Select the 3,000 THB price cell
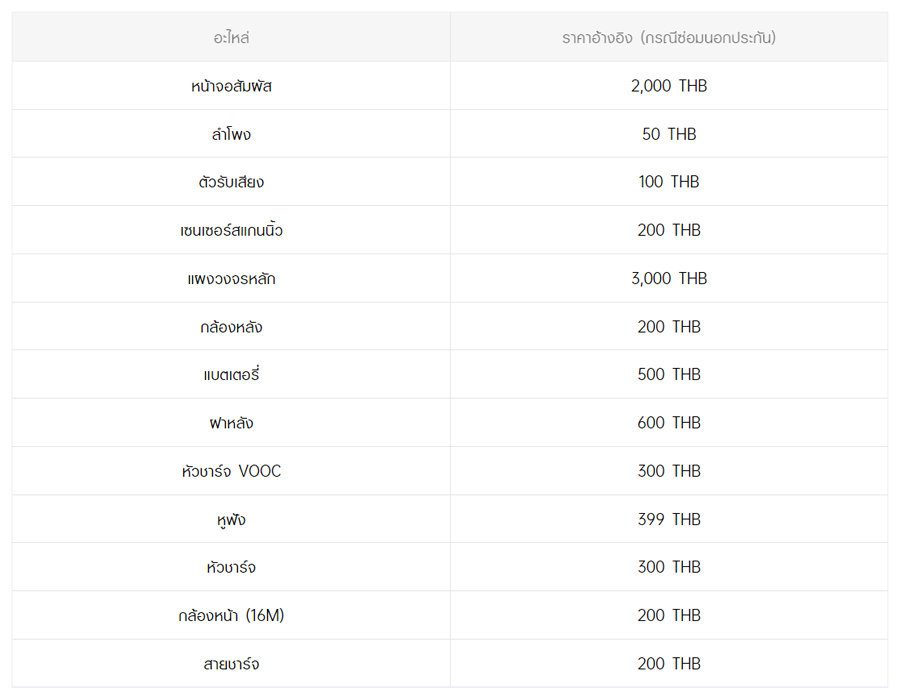Screen dimensions: 900x698 (669, 279)
